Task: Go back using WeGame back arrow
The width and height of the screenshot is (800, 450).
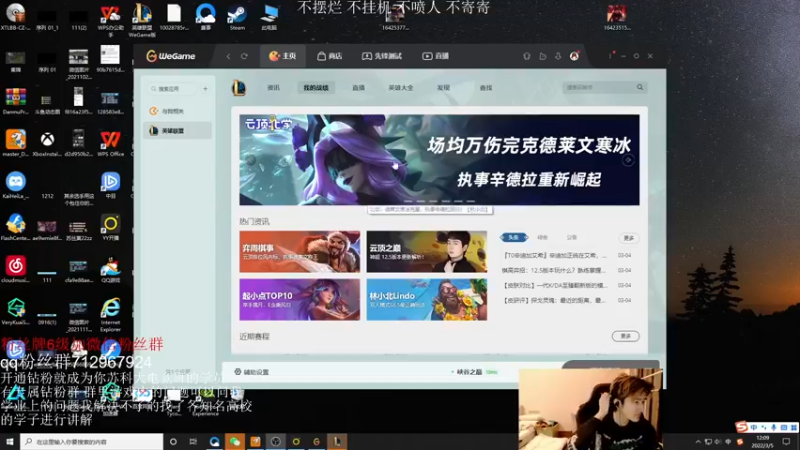Action: pos(228,56)
